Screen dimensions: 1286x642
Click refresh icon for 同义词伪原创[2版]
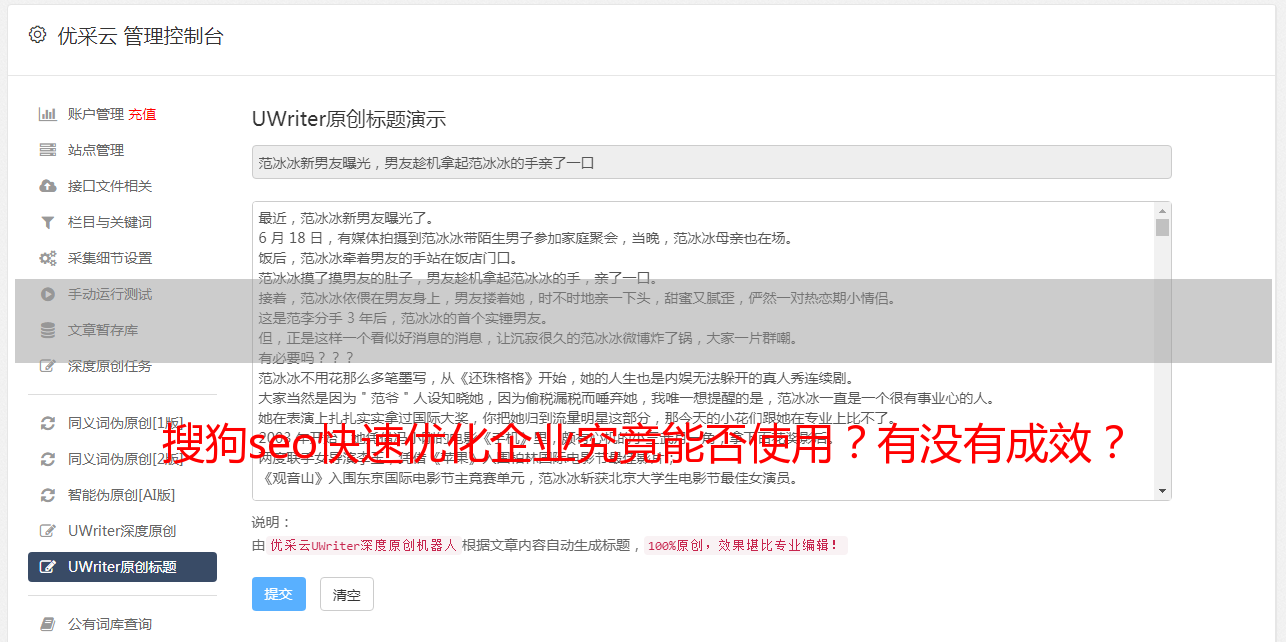tap(47, 459)
